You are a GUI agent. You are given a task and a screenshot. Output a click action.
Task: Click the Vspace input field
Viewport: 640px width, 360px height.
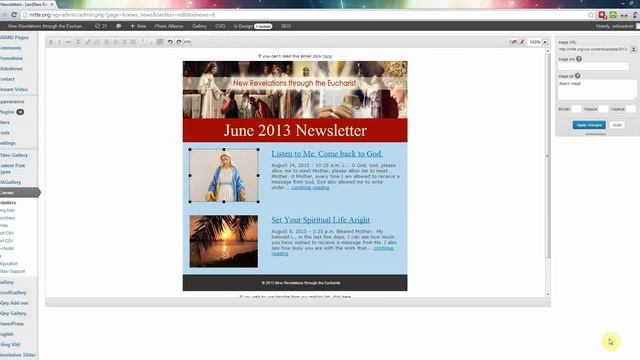[631, 109]
